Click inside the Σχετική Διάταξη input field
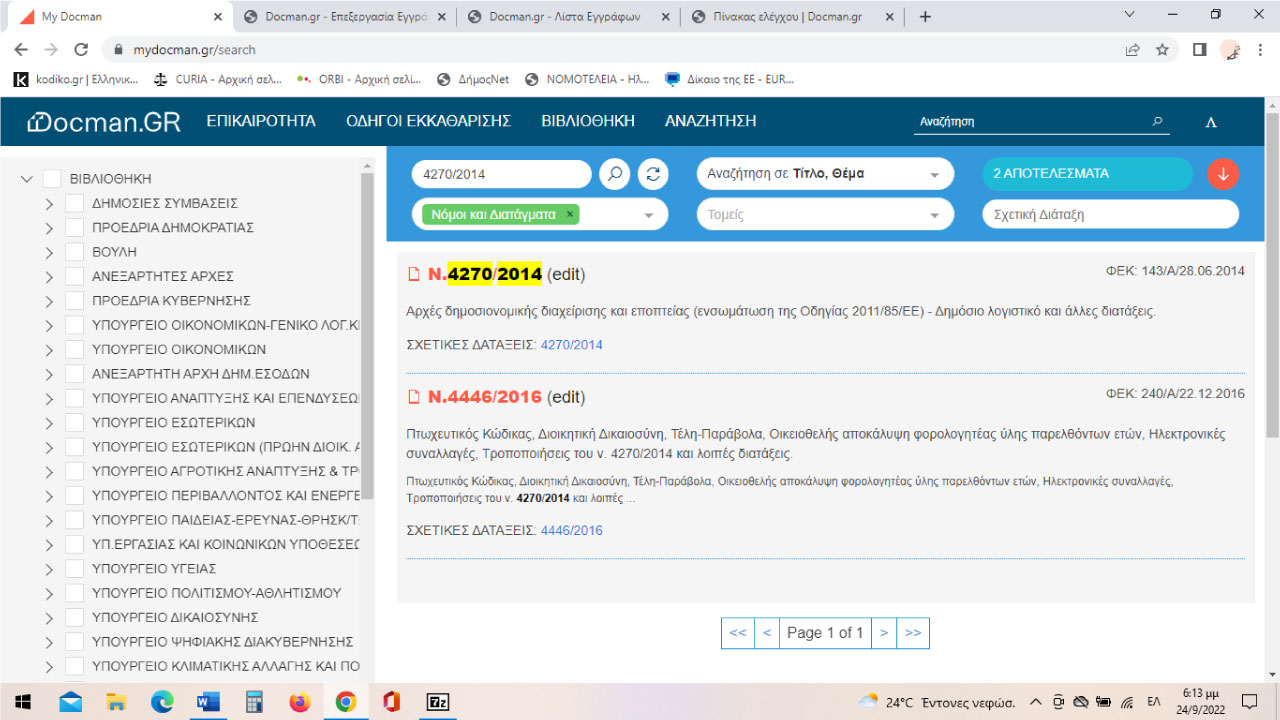1280x720 pixels. pos(1109,214)
